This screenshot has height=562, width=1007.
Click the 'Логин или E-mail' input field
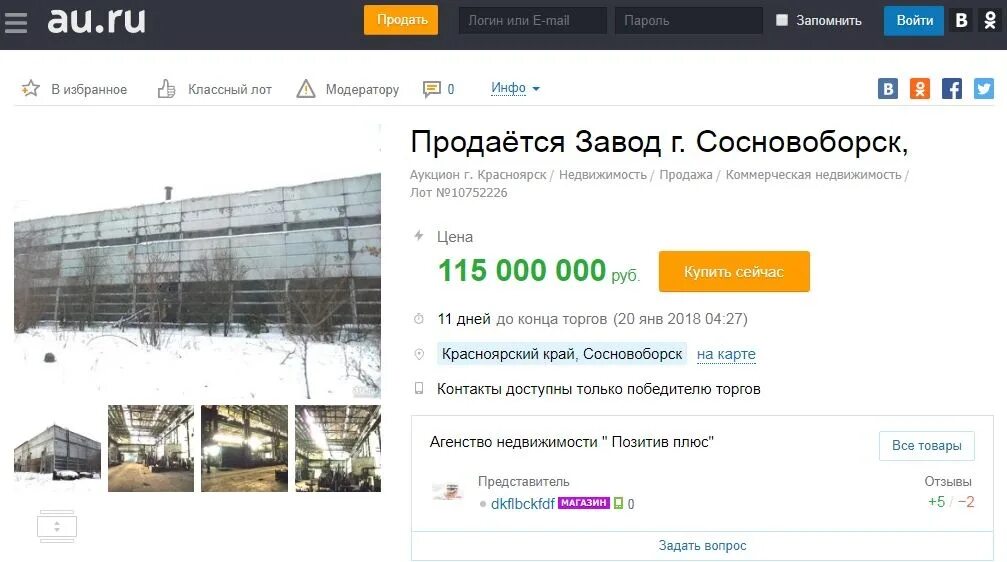(532, 21)
